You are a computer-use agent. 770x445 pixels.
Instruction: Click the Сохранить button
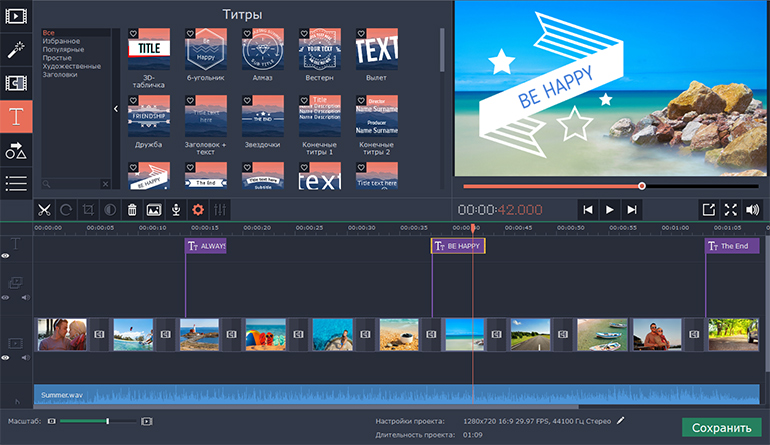(x=721, y=428)
